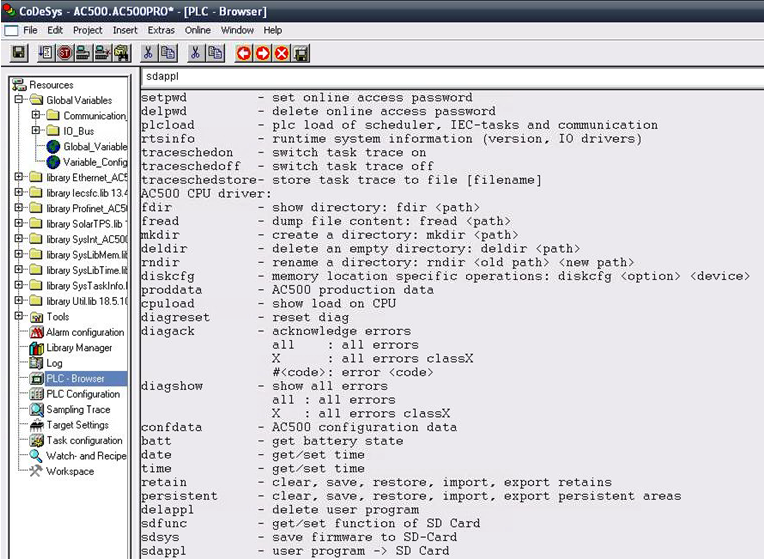Open the Alarm configuration resource
764x559 pixels.
[84, 332]
